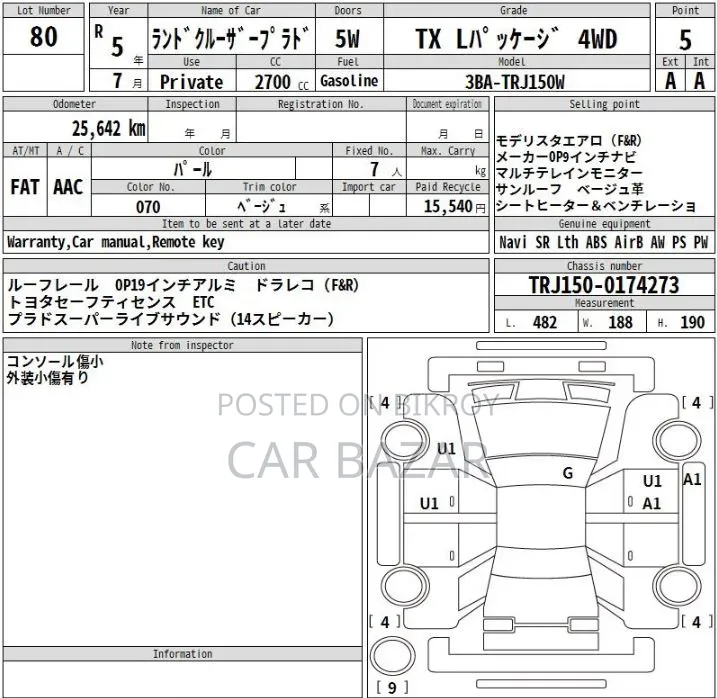Click the interior grade A under Int
Image resolution: width=717 pixels, height=698 pixels.
pos(700,81)
